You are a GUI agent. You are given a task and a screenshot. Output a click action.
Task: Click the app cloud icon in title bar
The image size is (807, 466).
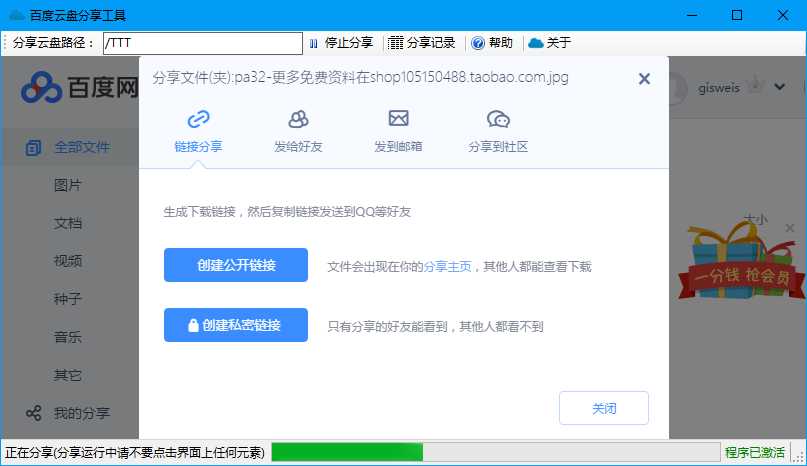coord(16,15)
